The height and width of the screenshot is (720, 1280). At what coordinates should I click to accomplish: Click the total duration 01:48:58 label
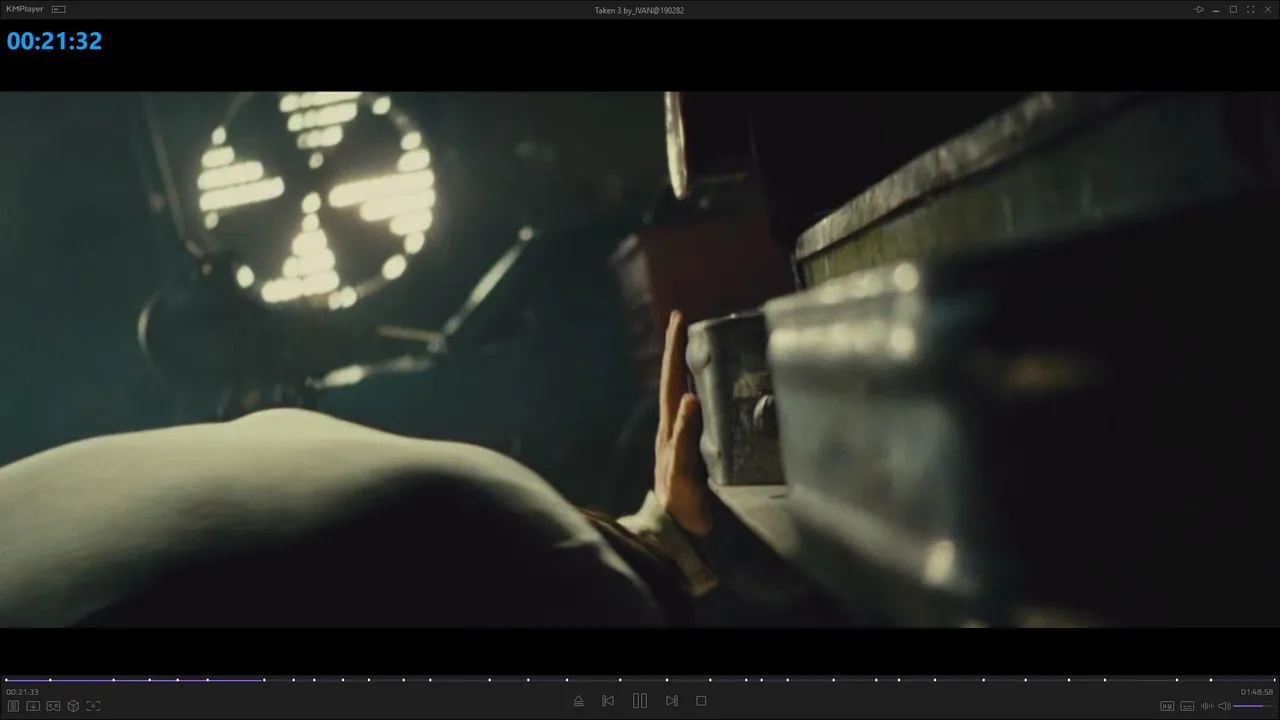[x=1257, y=692]
